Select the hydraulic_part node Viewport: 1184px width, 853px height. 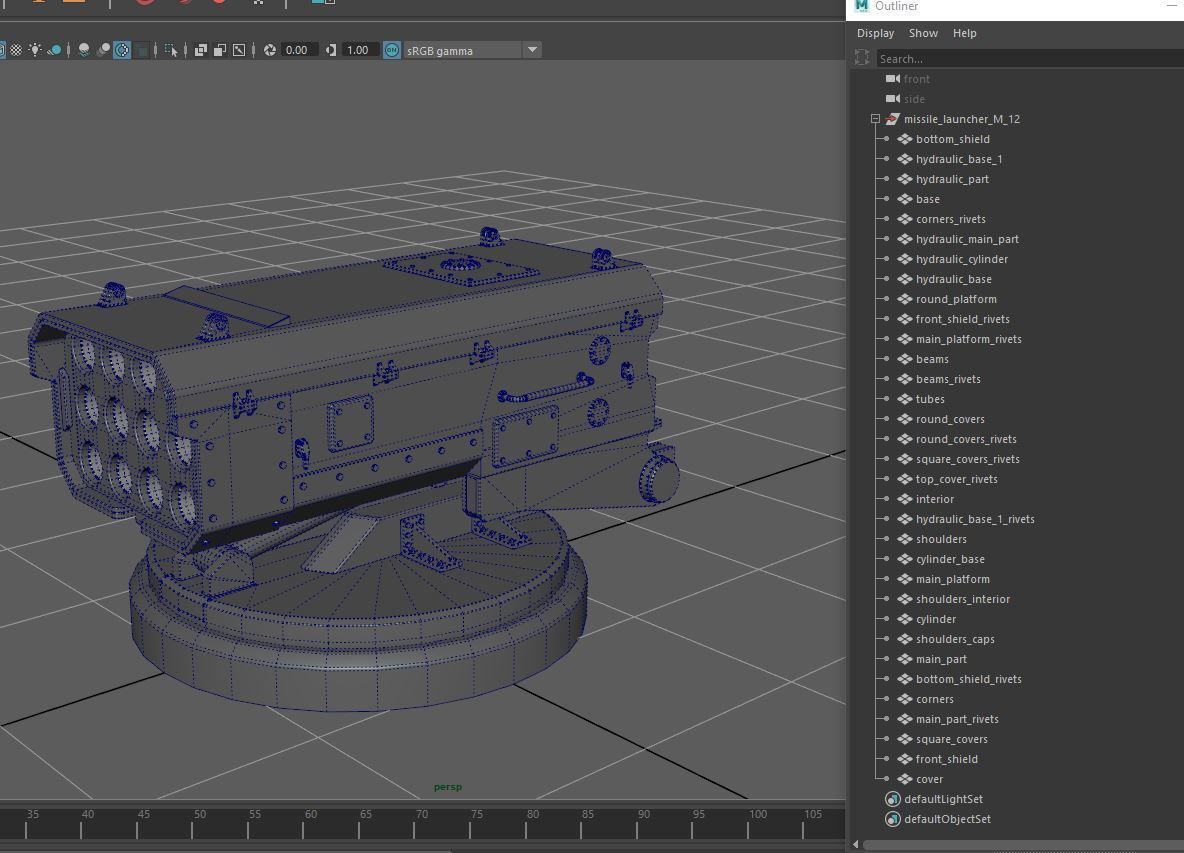pos(952,179)
